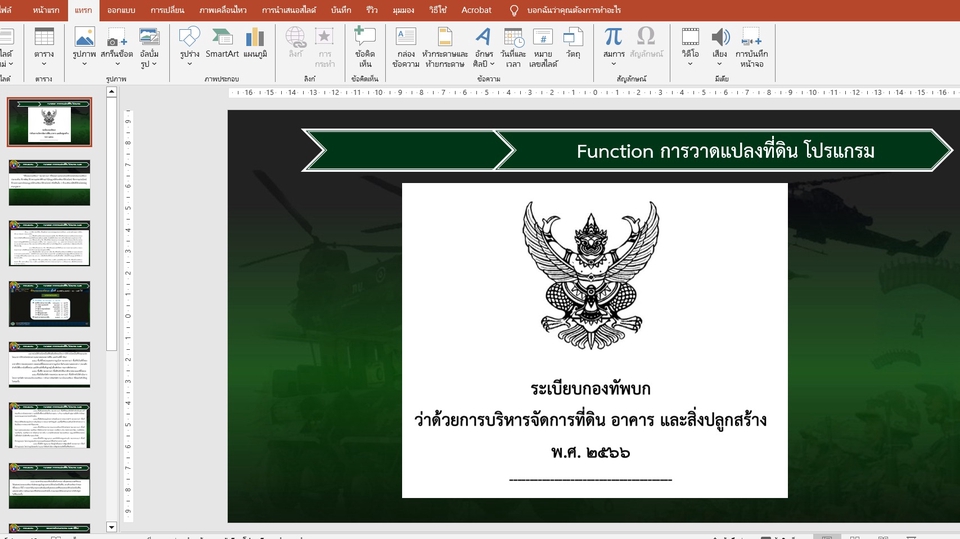
Task: Select the fourth slide thumbnail
Action: tap(50, 304)
